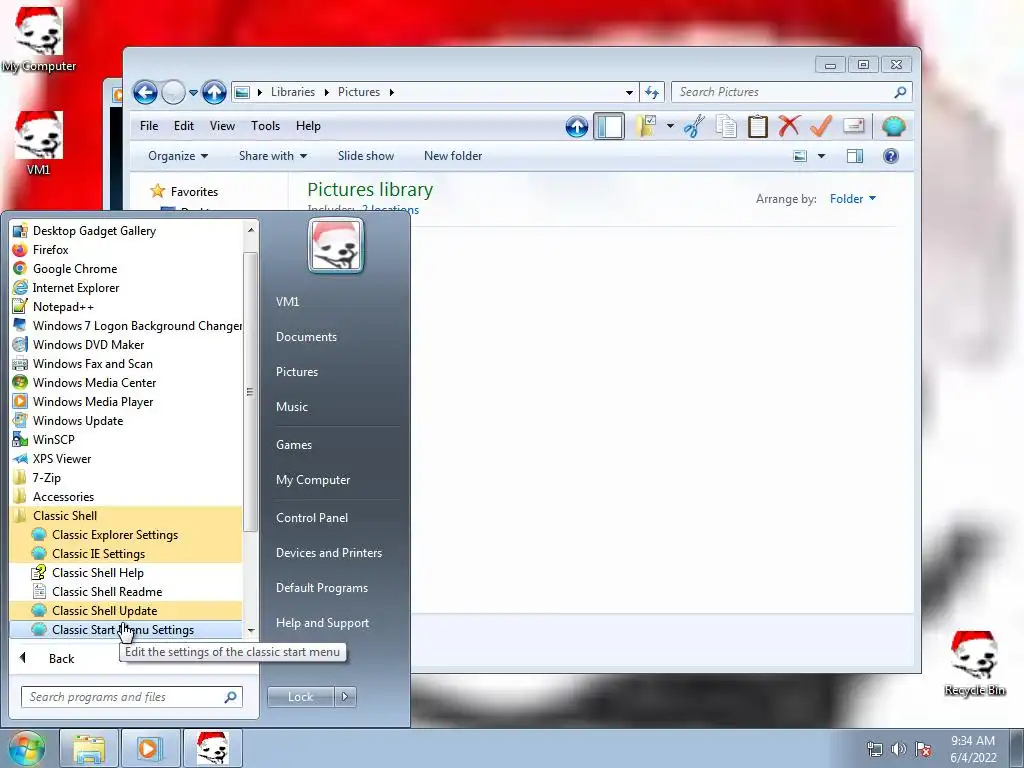The width and height of the screenshot is (1024, 768).
Task: Click the New folder button
Action: pos(453,156)
